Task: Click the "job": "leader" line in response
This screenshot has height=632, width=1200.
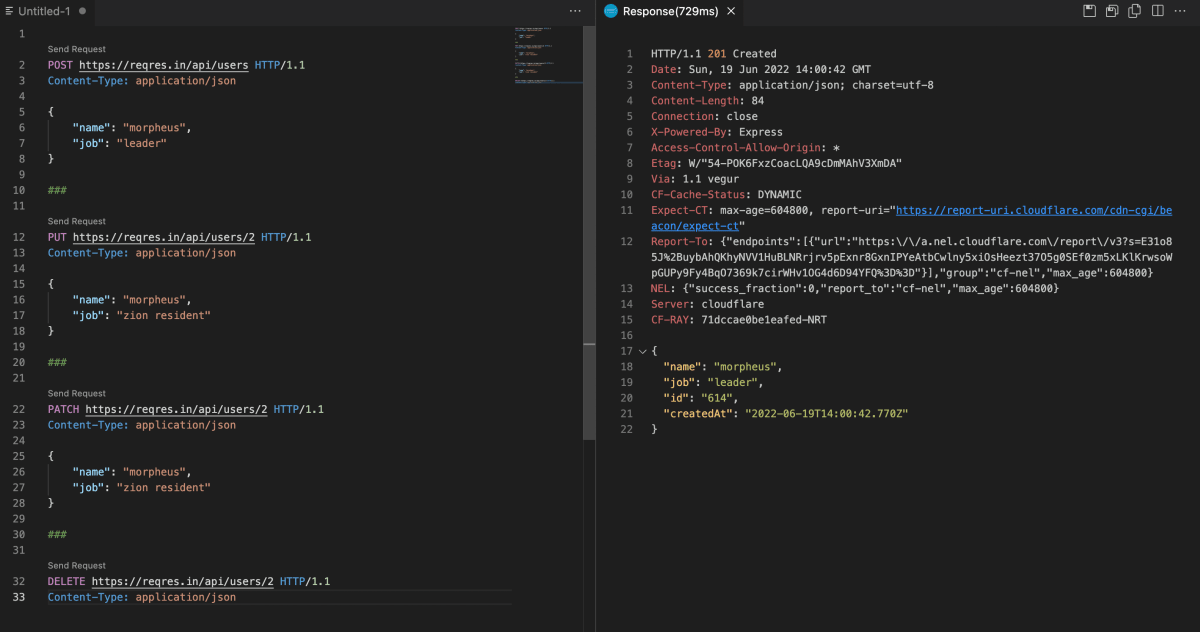Action: pyautogui.click(x=713, y=382)
